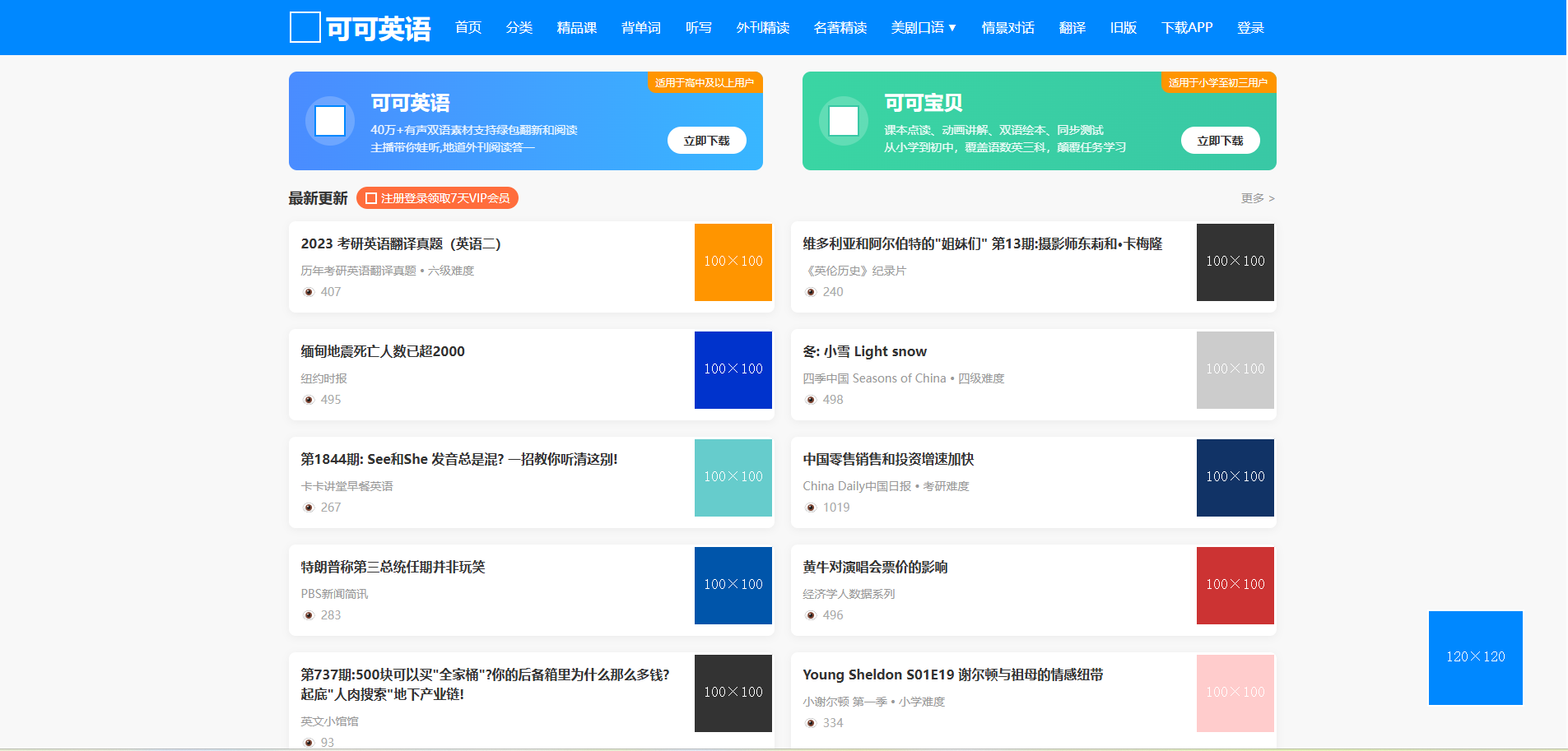Click red thumbnail for 黄牛对演唱会票价的影响
Viewport: 1568px width, 751px height.
pos(1235,585)
